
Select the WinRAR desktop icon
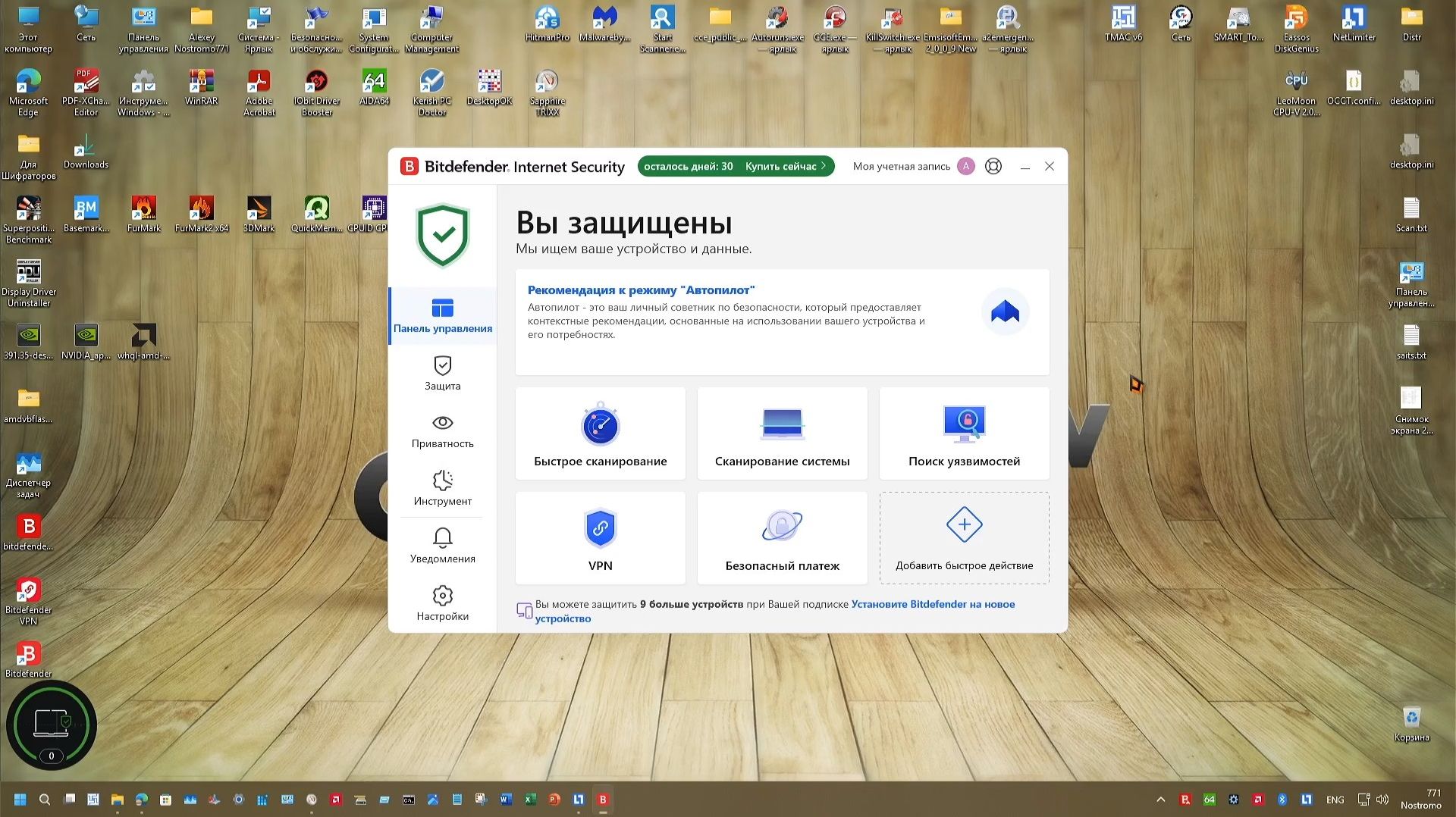[202, 89]
